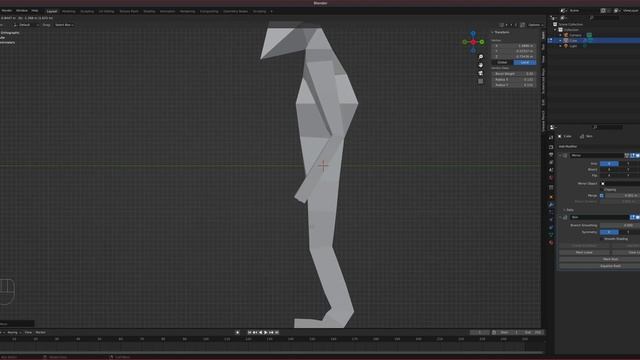Switch the vertex transform to Local
This screenshot has height=360, width=640.
coord(525,62)
